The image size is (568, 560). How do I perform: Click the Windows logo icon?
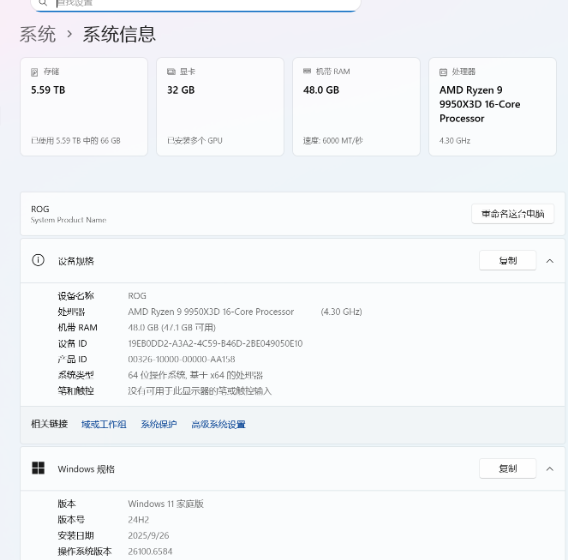(x=38, y=468)
